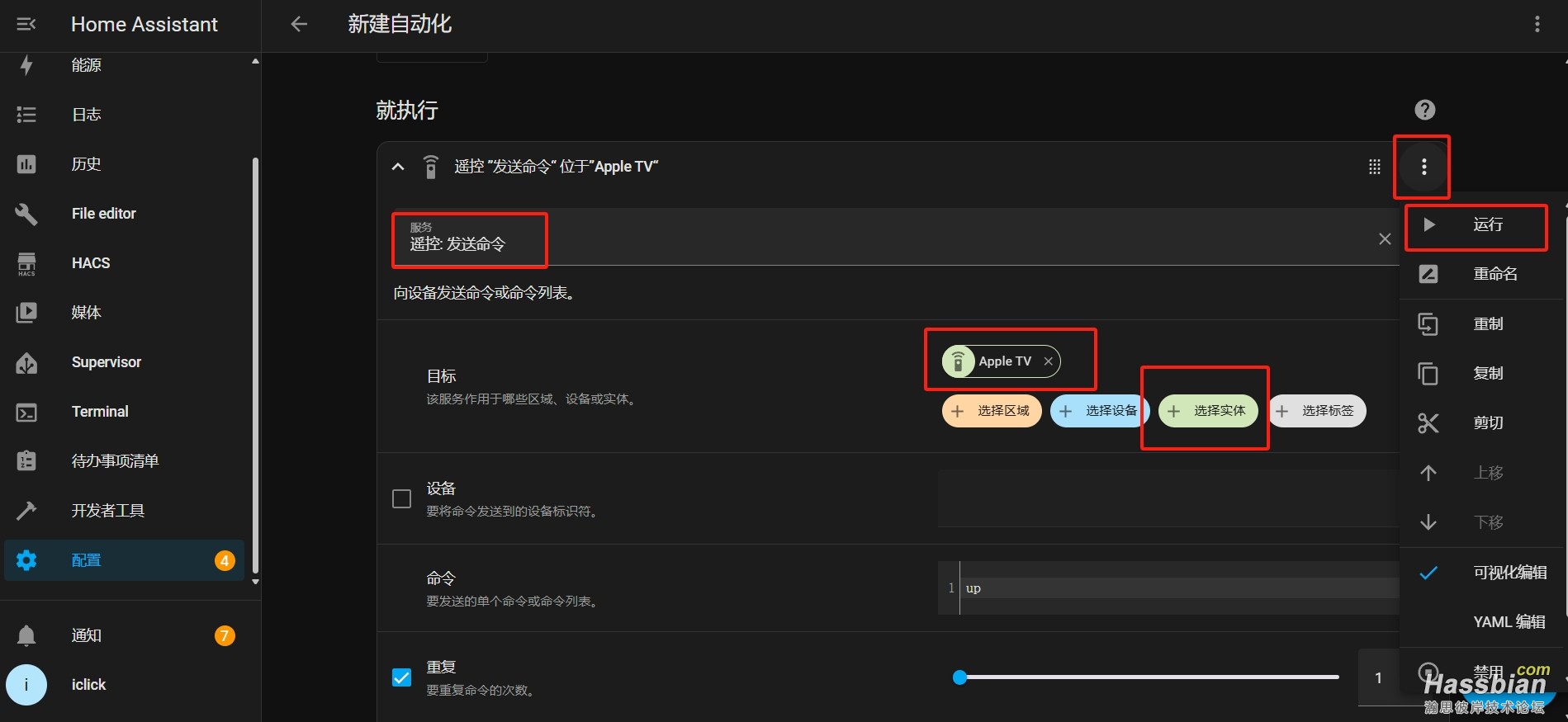
Task: Click the Apple TV target chip
Action: coord(1002,361)
